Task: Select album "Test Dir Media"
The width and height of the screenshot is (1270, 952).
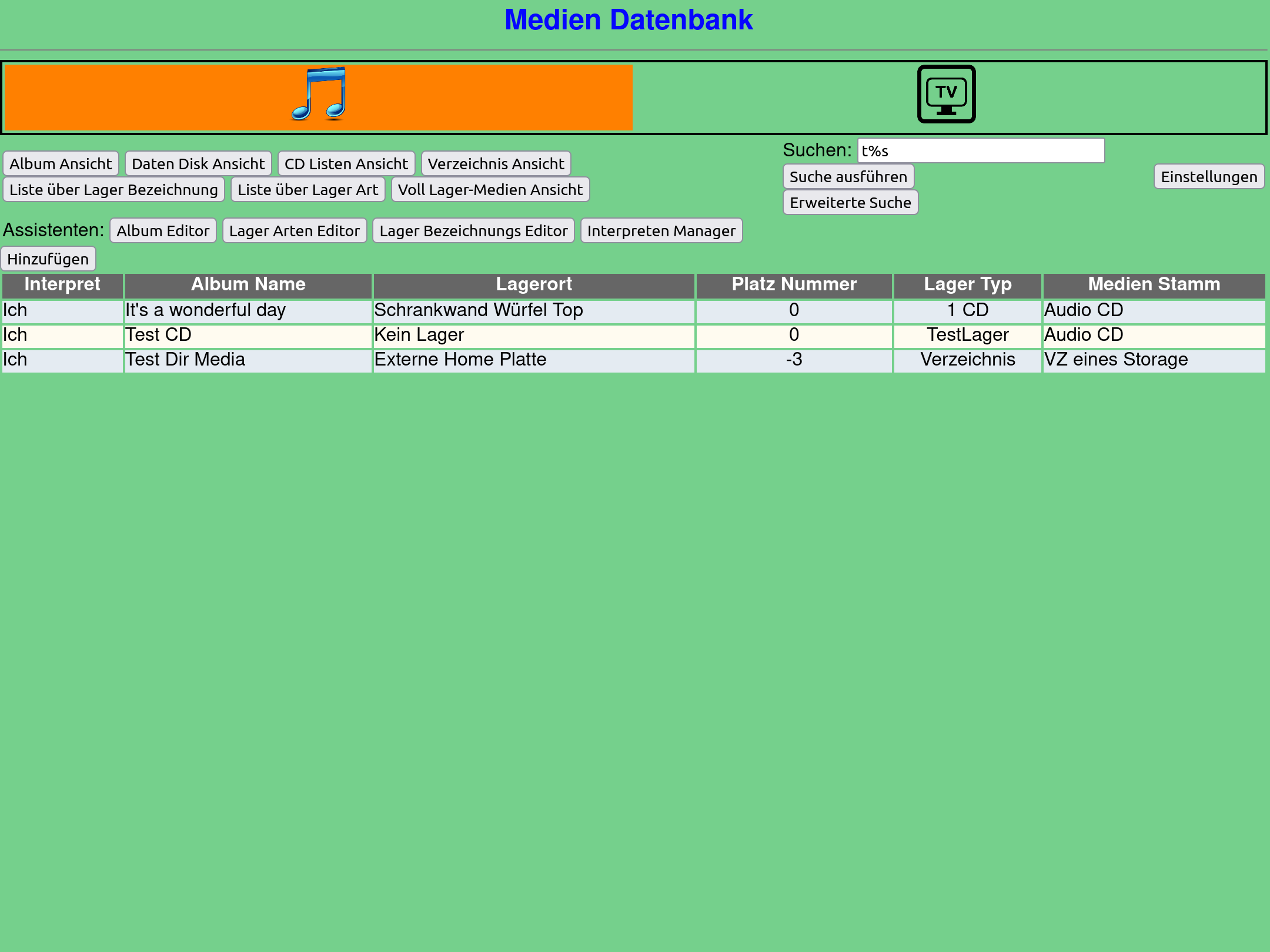Action: click(248, 360)
